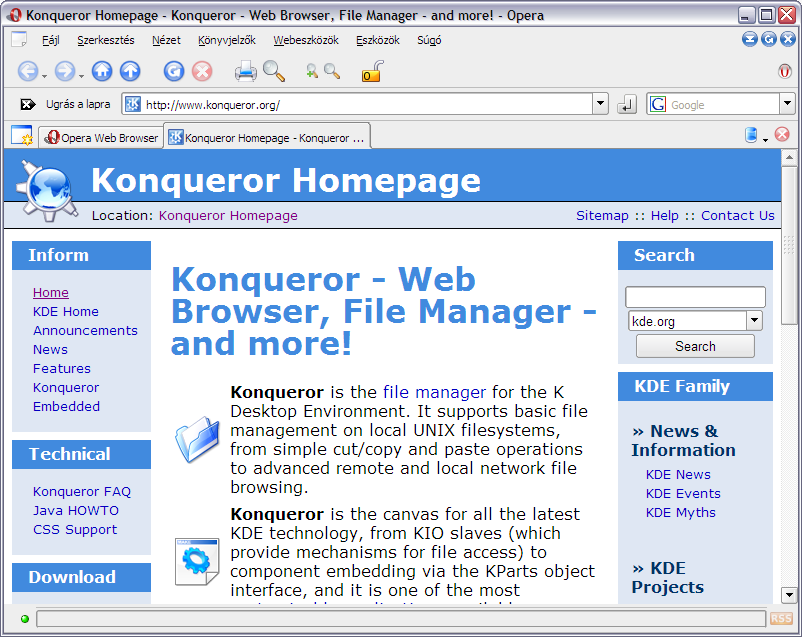Open the Sitemap link
The width and height of the screenshot is (802, 637).
coord(602,215)
